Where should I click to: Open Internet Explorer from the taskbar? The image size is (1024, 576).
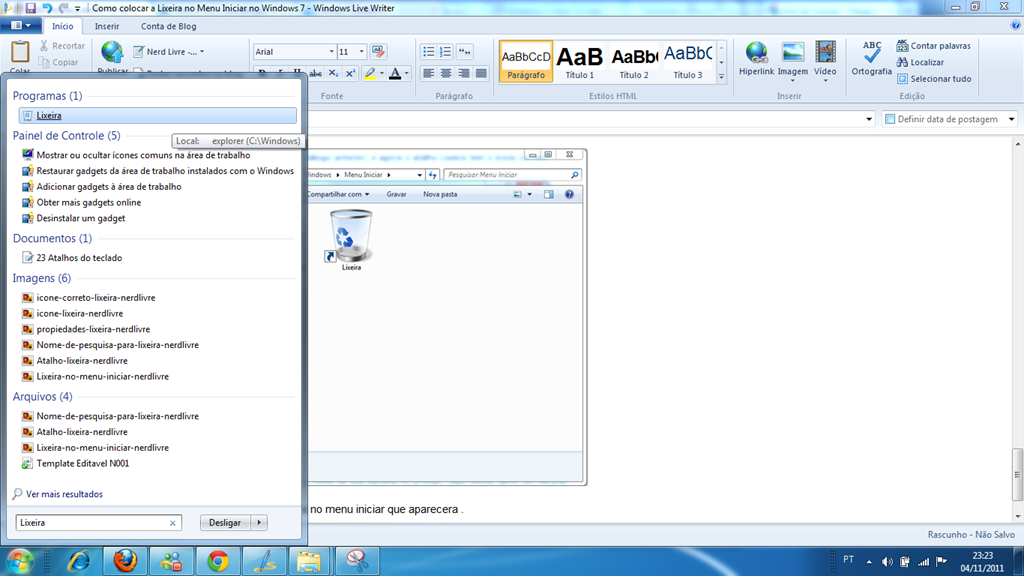coord(79,560)
